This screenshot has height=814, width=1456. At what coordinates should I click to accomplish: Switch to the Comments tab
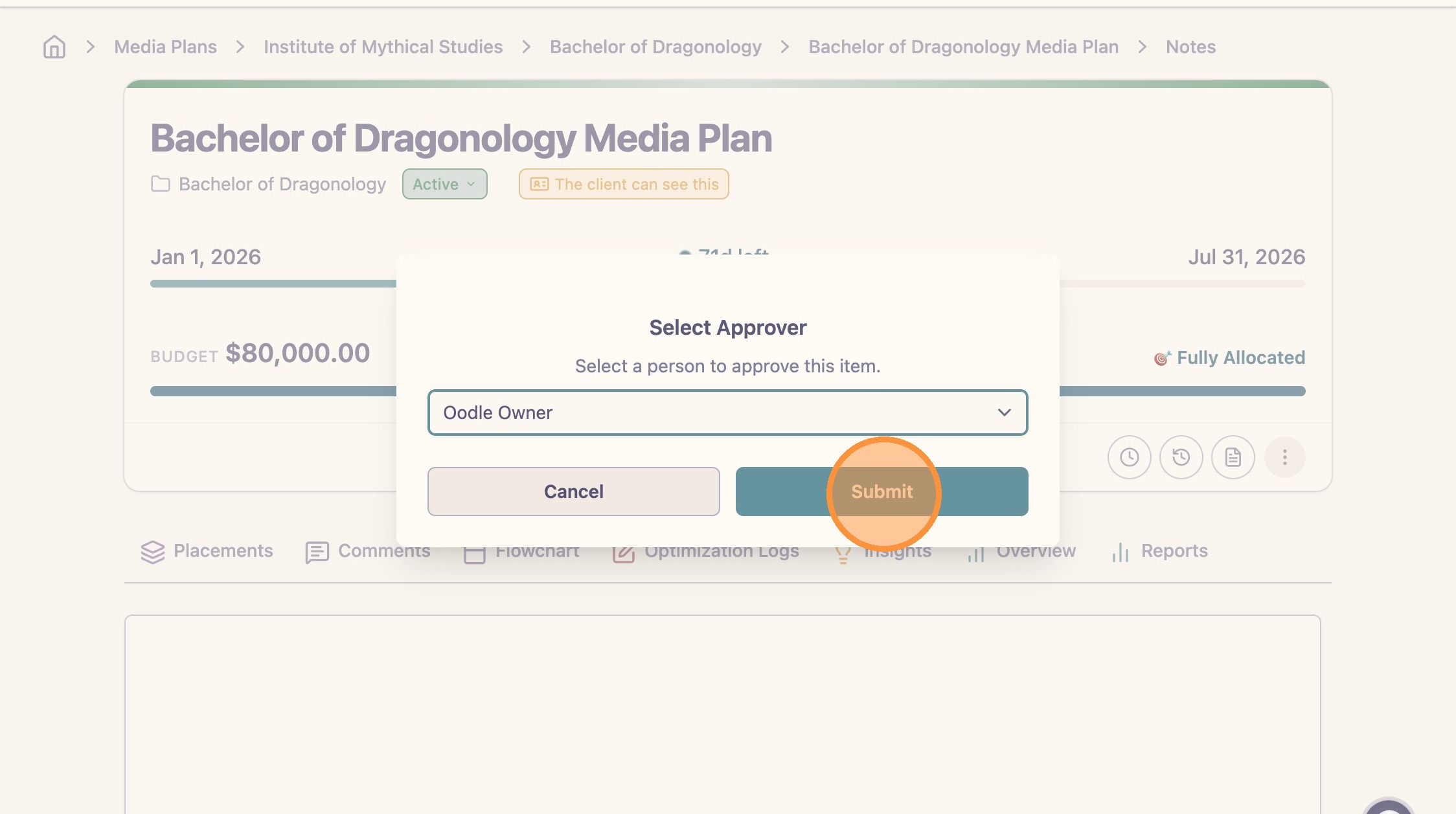click(x=367, y=551)
